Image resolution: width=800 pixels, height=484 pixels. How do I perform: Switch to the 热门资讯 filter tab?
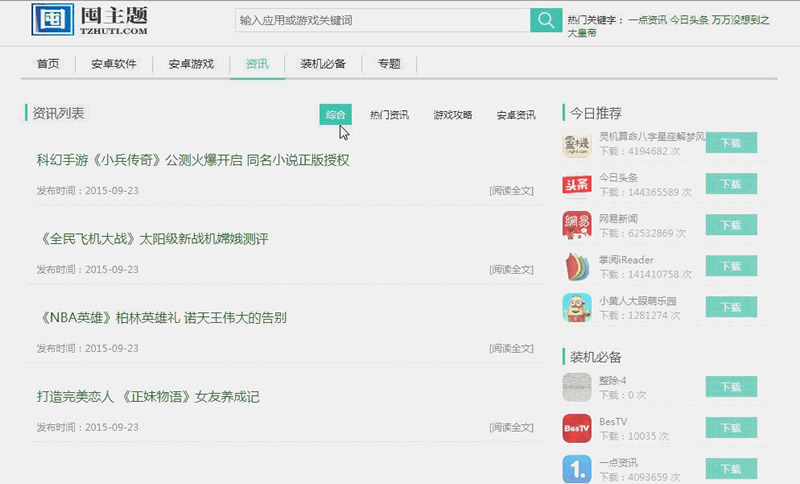(389, 115)
